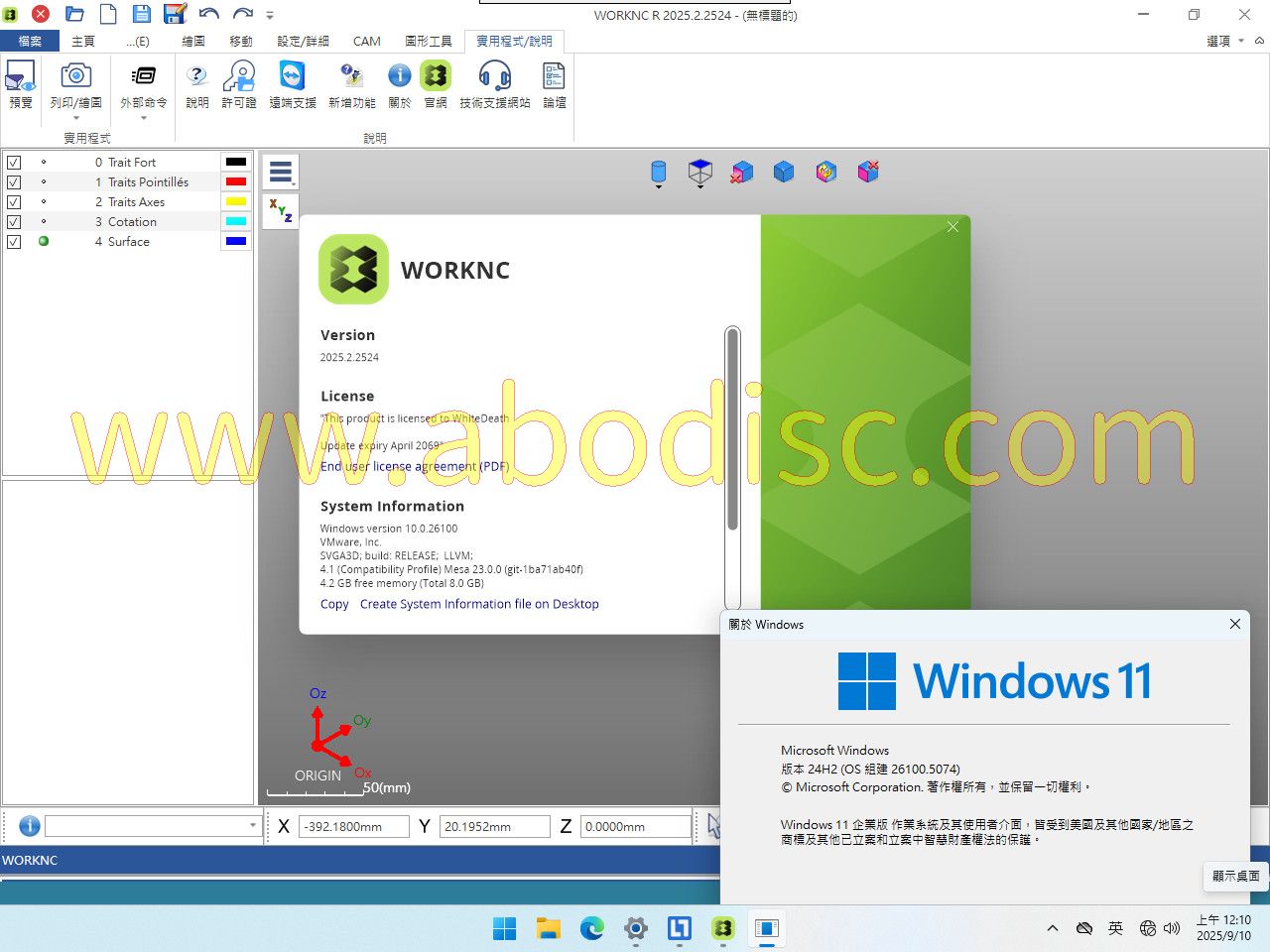This screenshot has height=952, width=1270.
Task: Expand the Print/Draw (列印/繪圖) dropdown
Action: [x=76, y=118]
